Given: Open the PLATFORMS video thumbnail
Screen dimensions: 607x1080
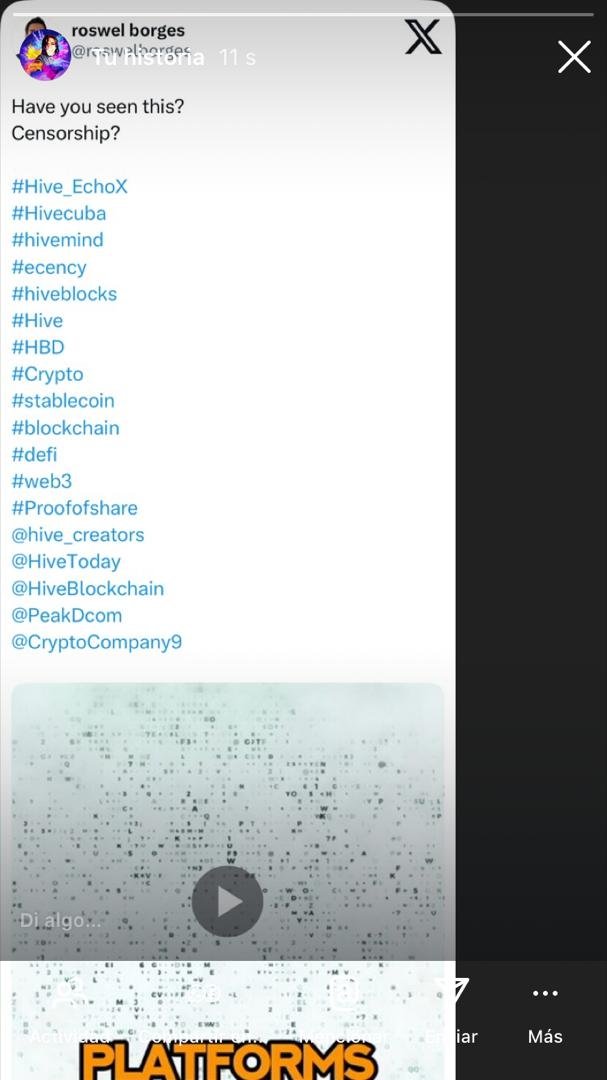Looking at the screenshot, I should coord(227,882).
